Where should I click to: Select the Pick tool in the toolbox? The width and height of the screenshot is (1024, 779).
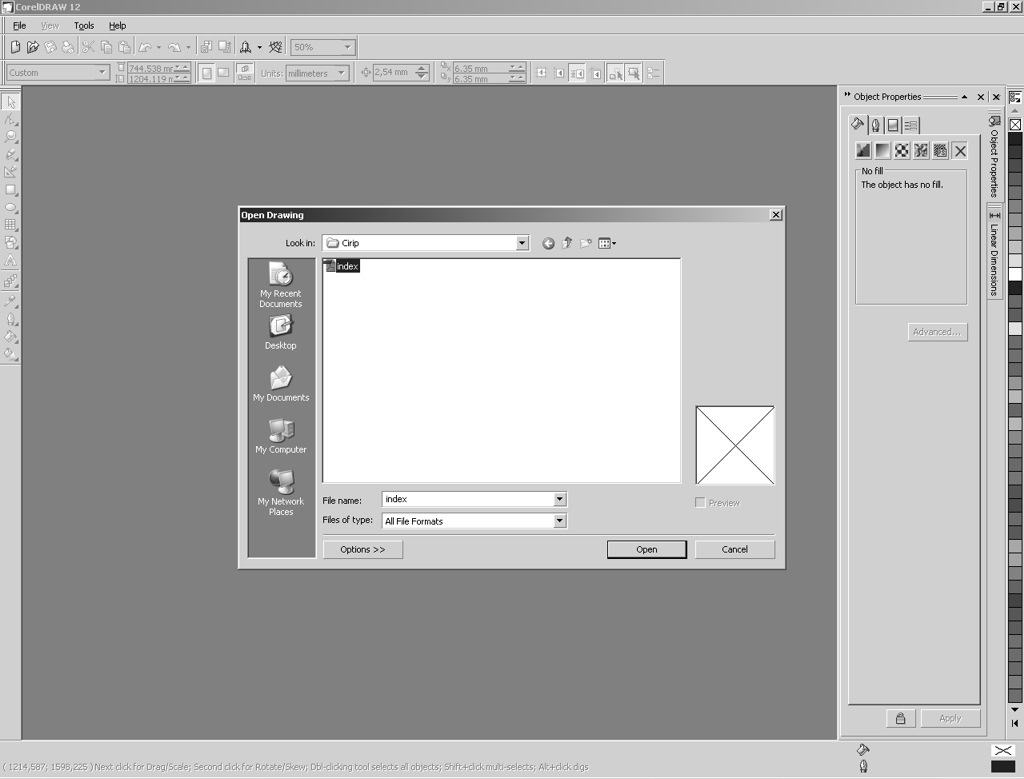click(x=10, y=102)
